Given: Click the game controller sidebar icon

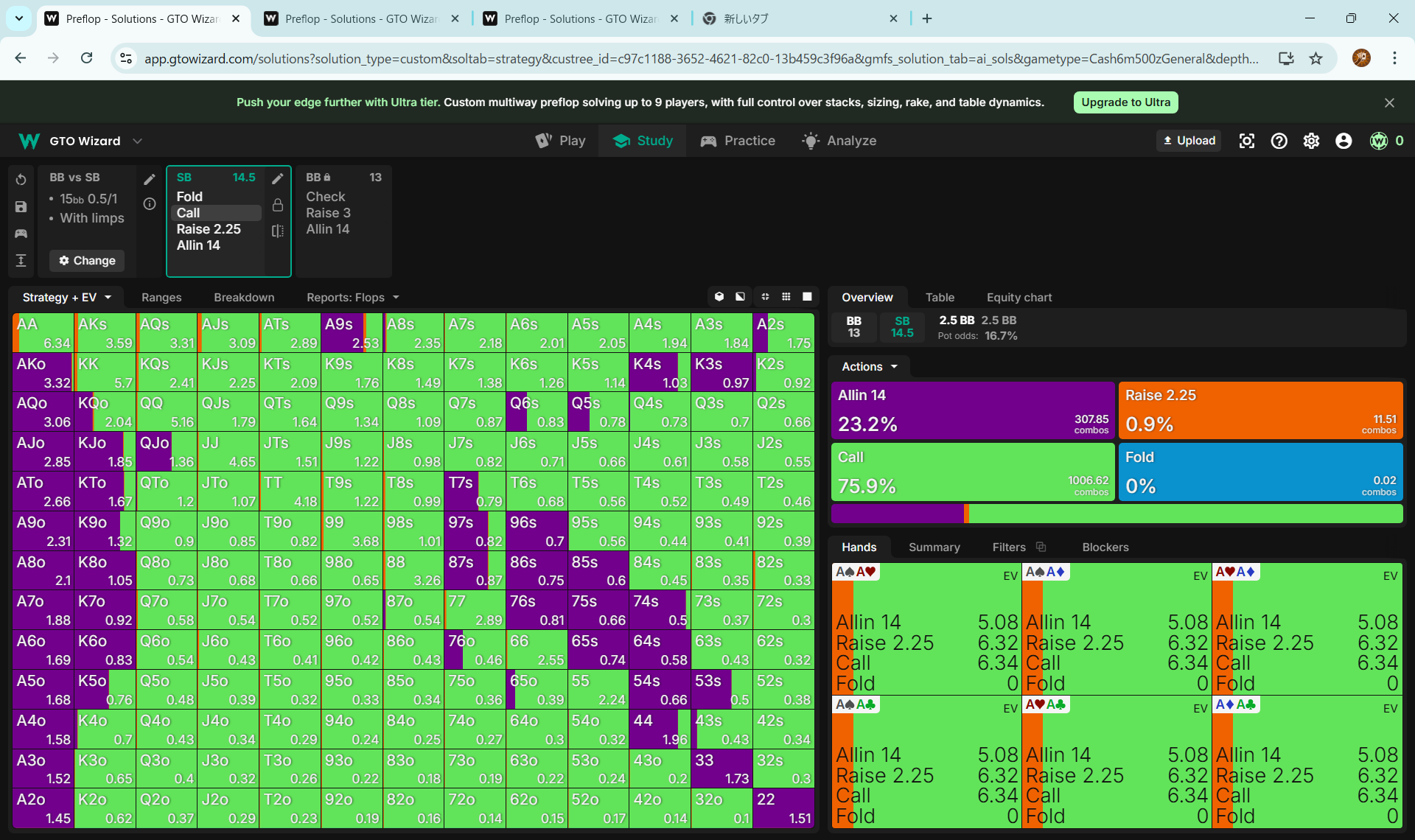Looking at the screenshot, I should pyautogui.click(x=21, y=234).
